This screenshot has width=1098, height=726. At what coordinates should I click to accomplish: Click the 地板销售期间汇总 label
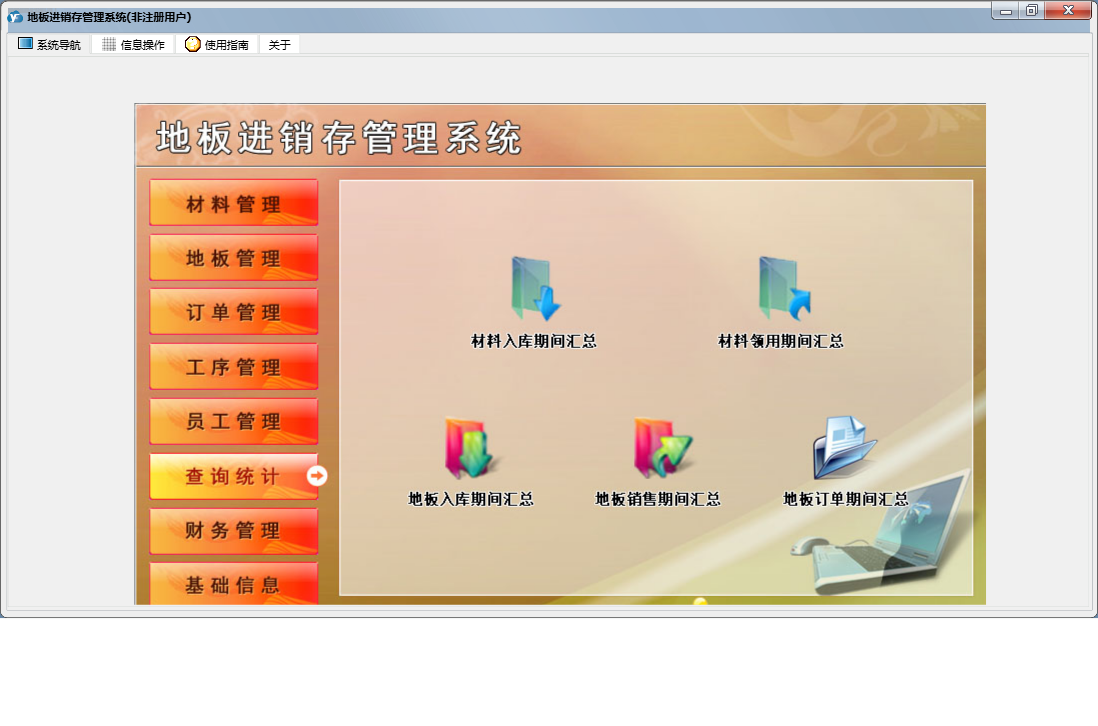(658, 498)
